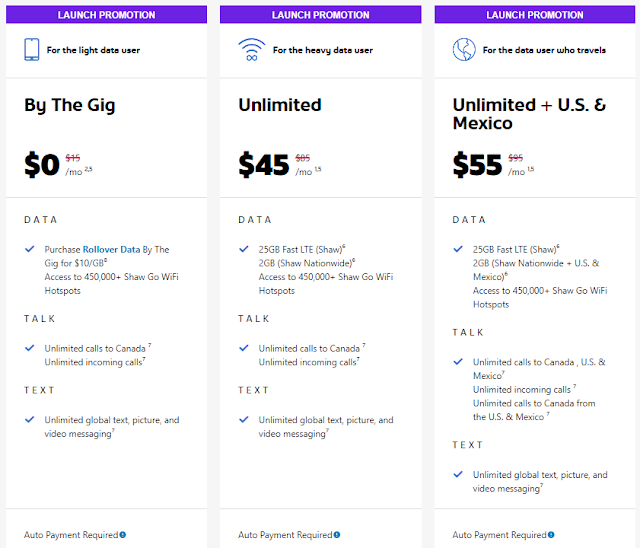640x548 pixels.
Task: Click the globe icon for traveling data user
Action: (x=464, y=50)
